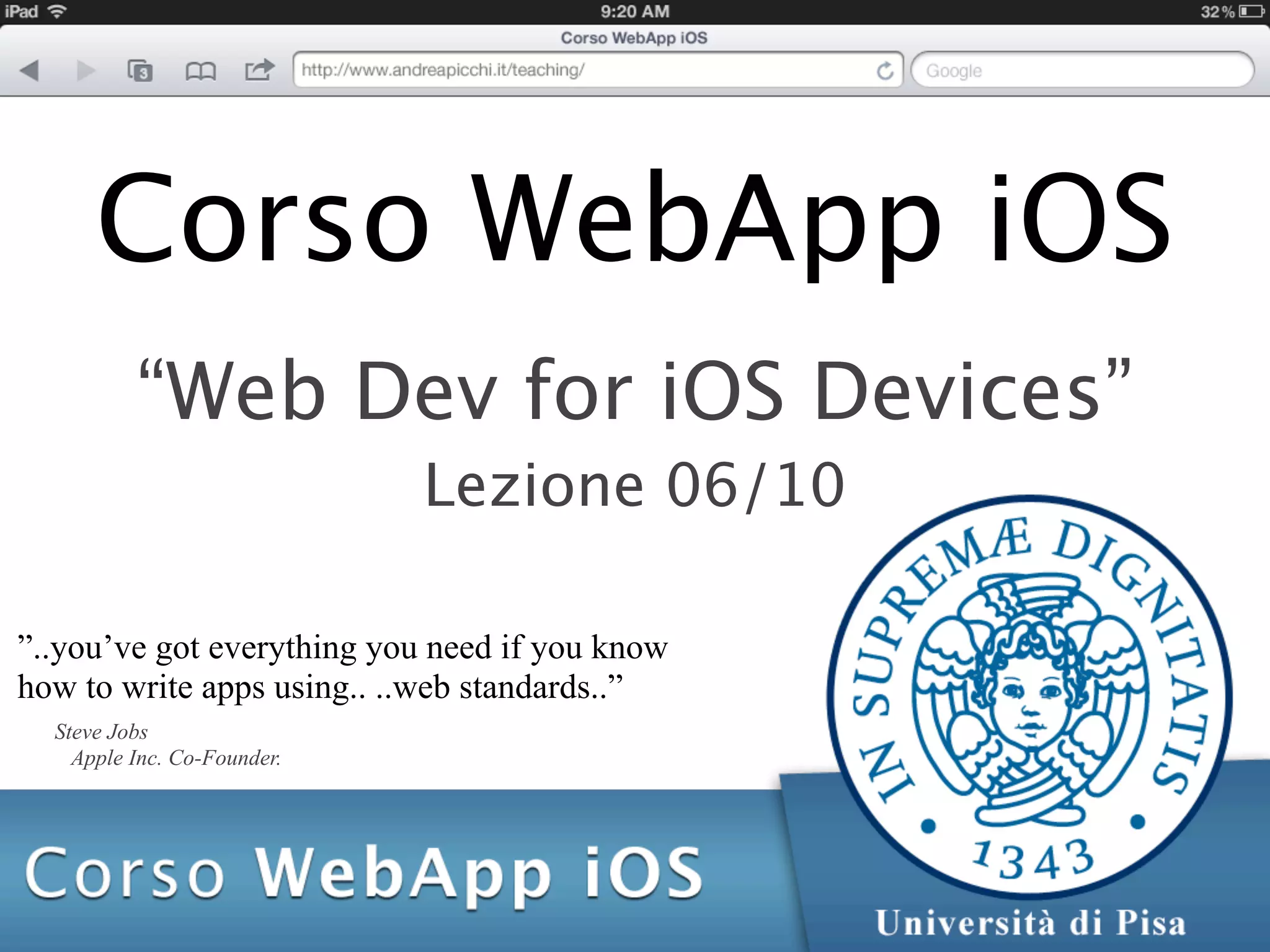Open the bookmarks book icon
The width and height of the screenshot is (1270, 952).
(200, 71)
